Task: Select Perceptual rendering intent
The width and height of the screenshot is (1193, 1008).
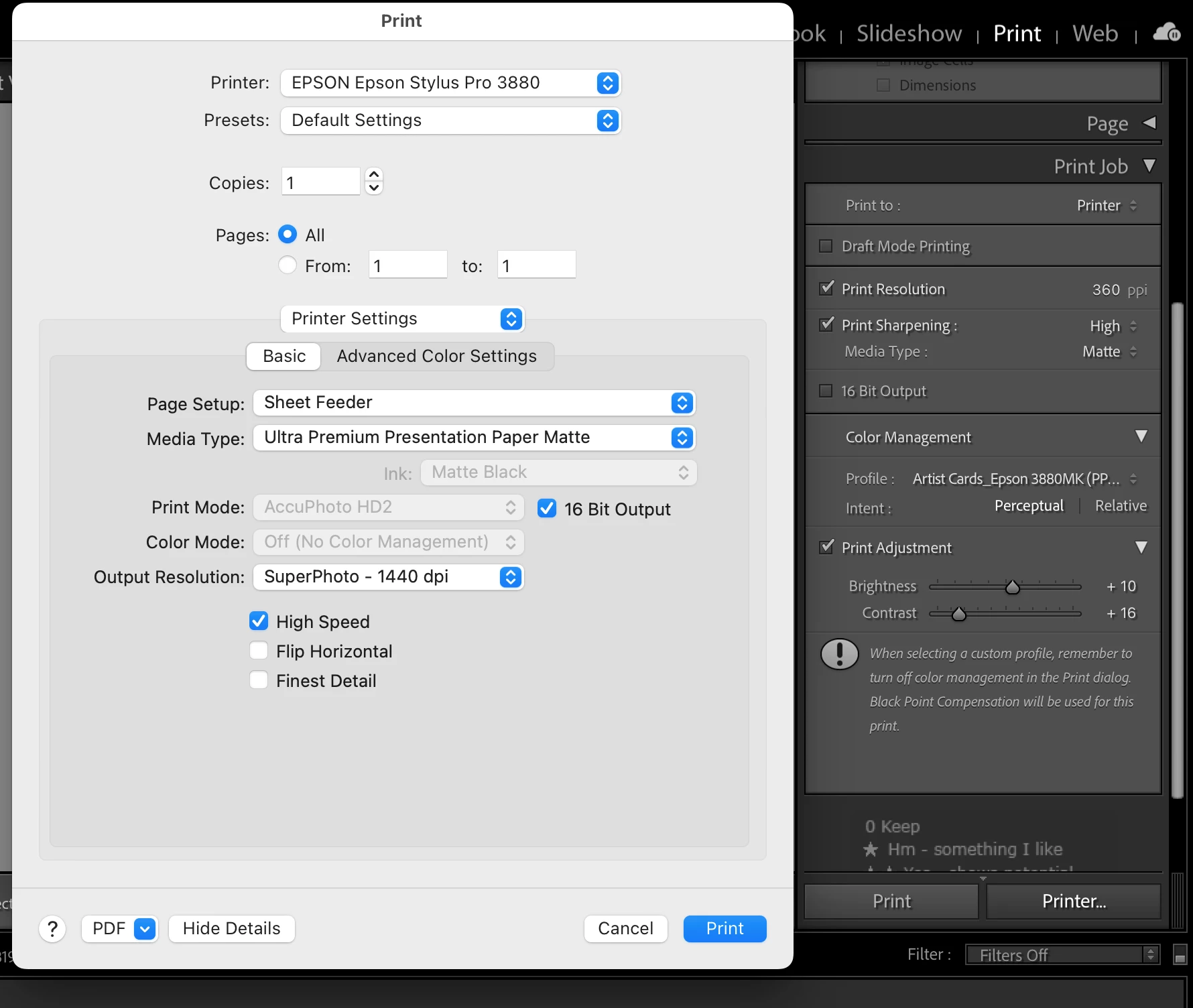Action: 1029,506
